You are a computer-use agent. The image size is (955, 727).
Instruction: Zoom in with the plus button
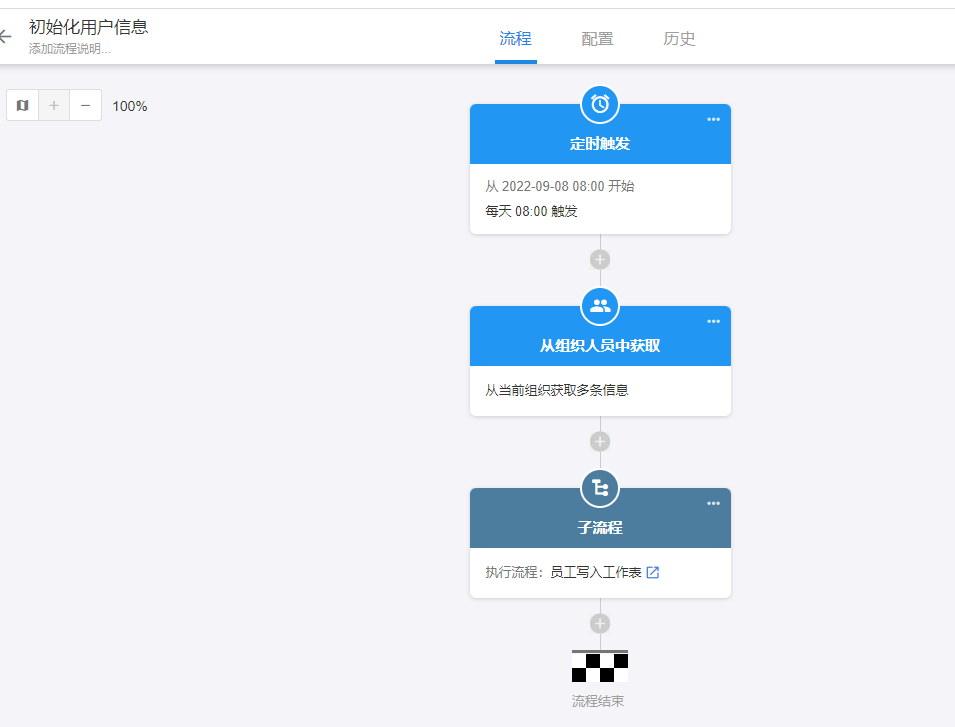point(54,105)
